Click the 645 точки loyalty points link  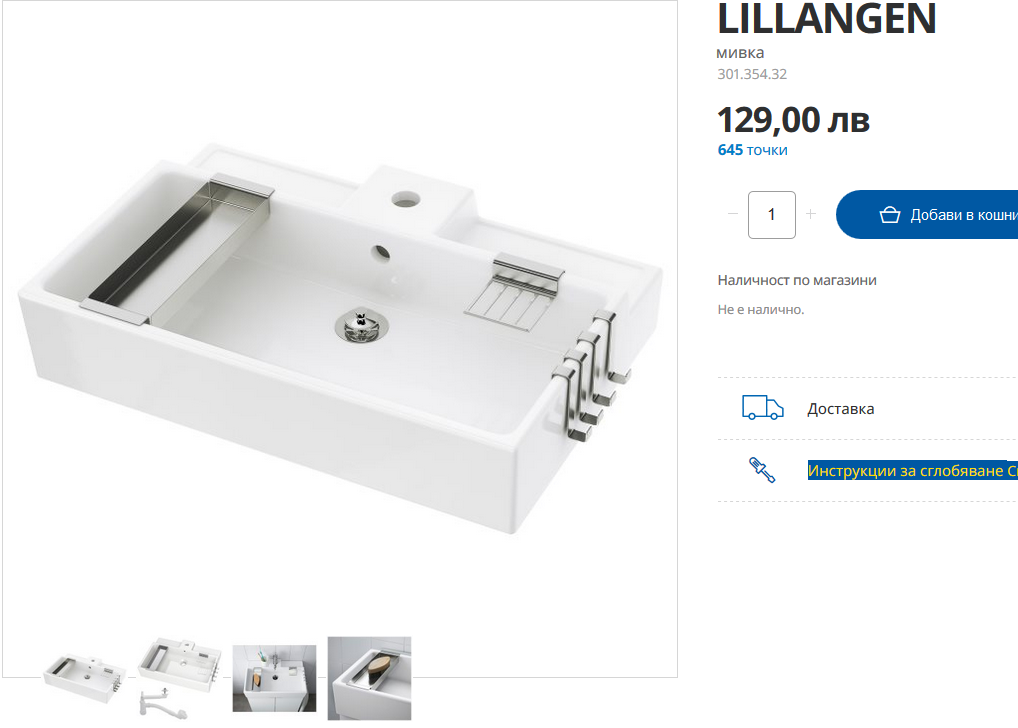(752, 150)
